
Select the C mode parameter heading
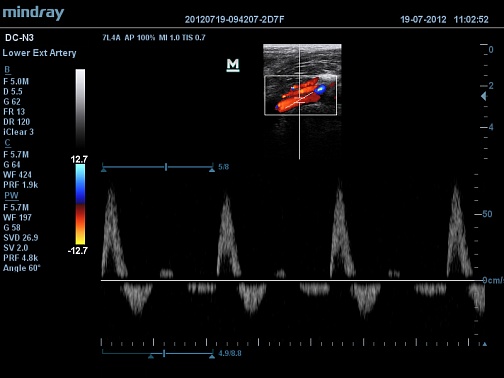pyautogui.click(x=7, y=143)
